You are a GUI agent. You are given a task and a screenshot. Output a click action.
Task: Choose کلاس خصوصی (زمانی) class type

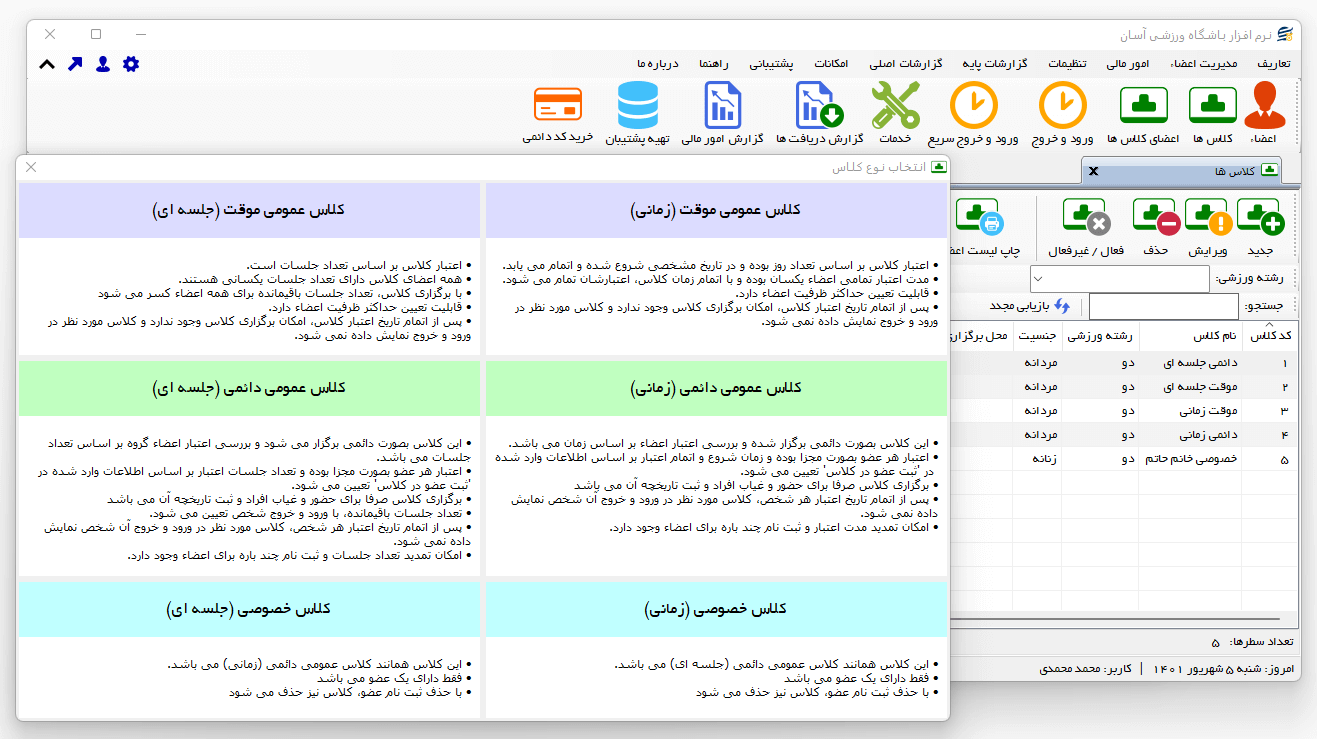pyautogui.click(x=715, y=609)
